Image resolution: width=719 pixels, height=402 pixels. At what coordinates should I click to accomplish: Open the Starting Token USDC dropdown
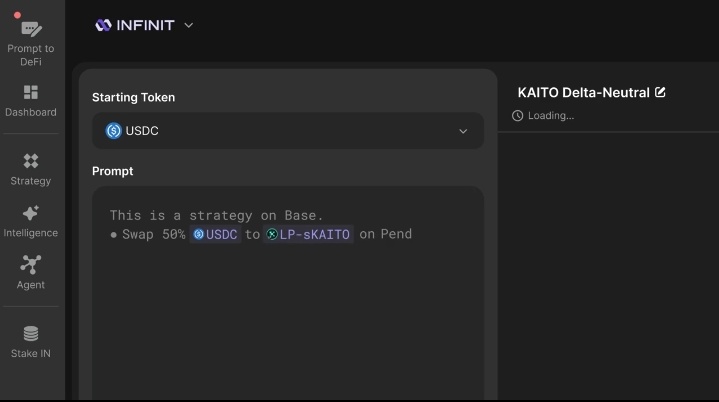tap(287, 131)
